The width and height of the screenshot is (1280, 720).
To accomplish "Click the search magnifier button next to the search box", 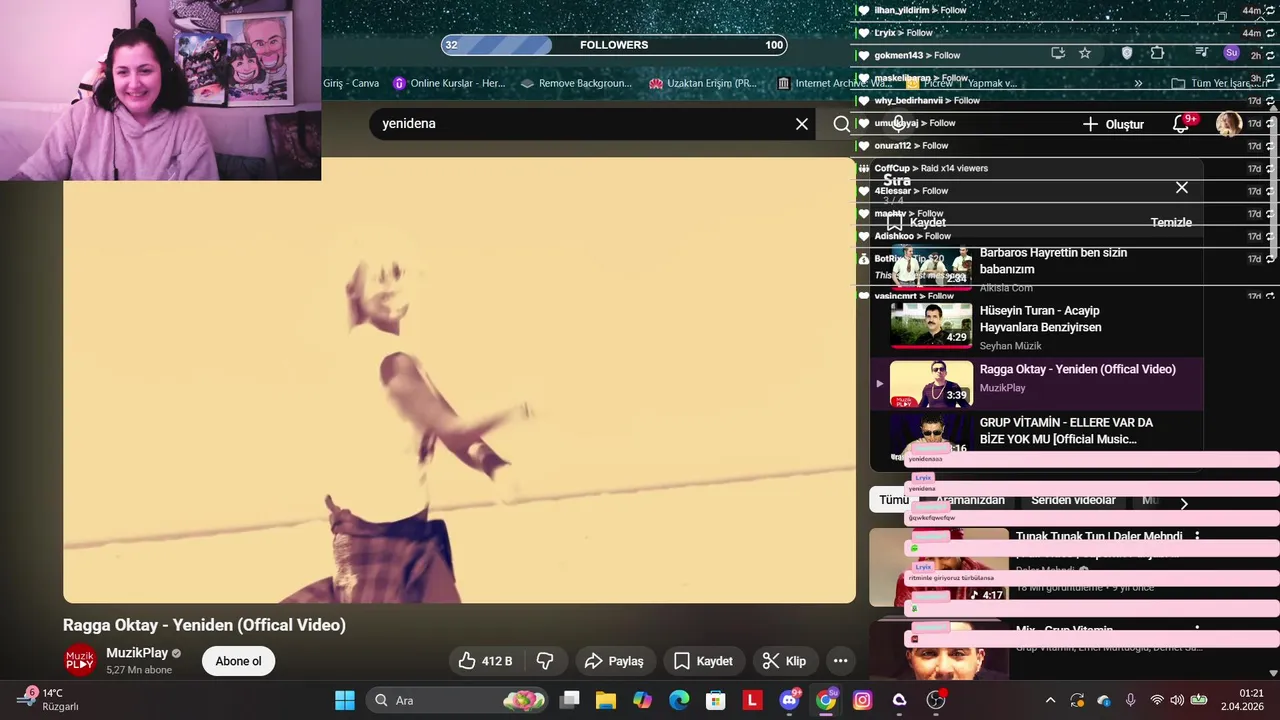I will tap(842, 124).
